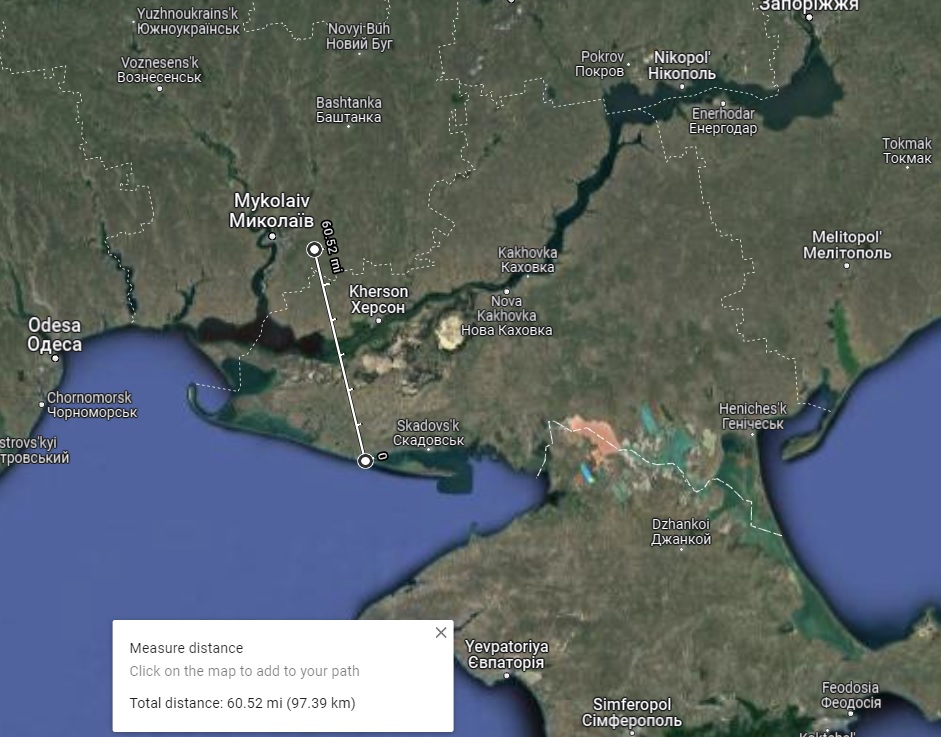Click the Total distance text in the panel
This screenshot has width=941, height=737.
coord(242,703)
